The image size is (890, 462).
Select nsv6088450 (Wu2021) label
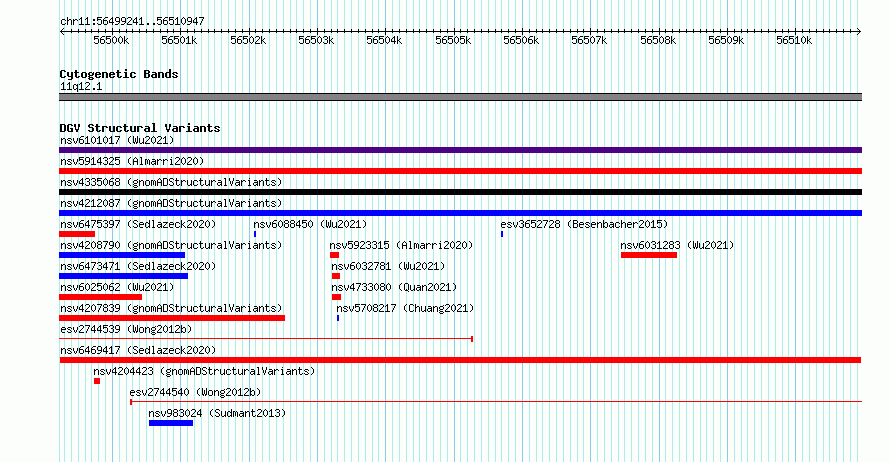coord(310,224)
